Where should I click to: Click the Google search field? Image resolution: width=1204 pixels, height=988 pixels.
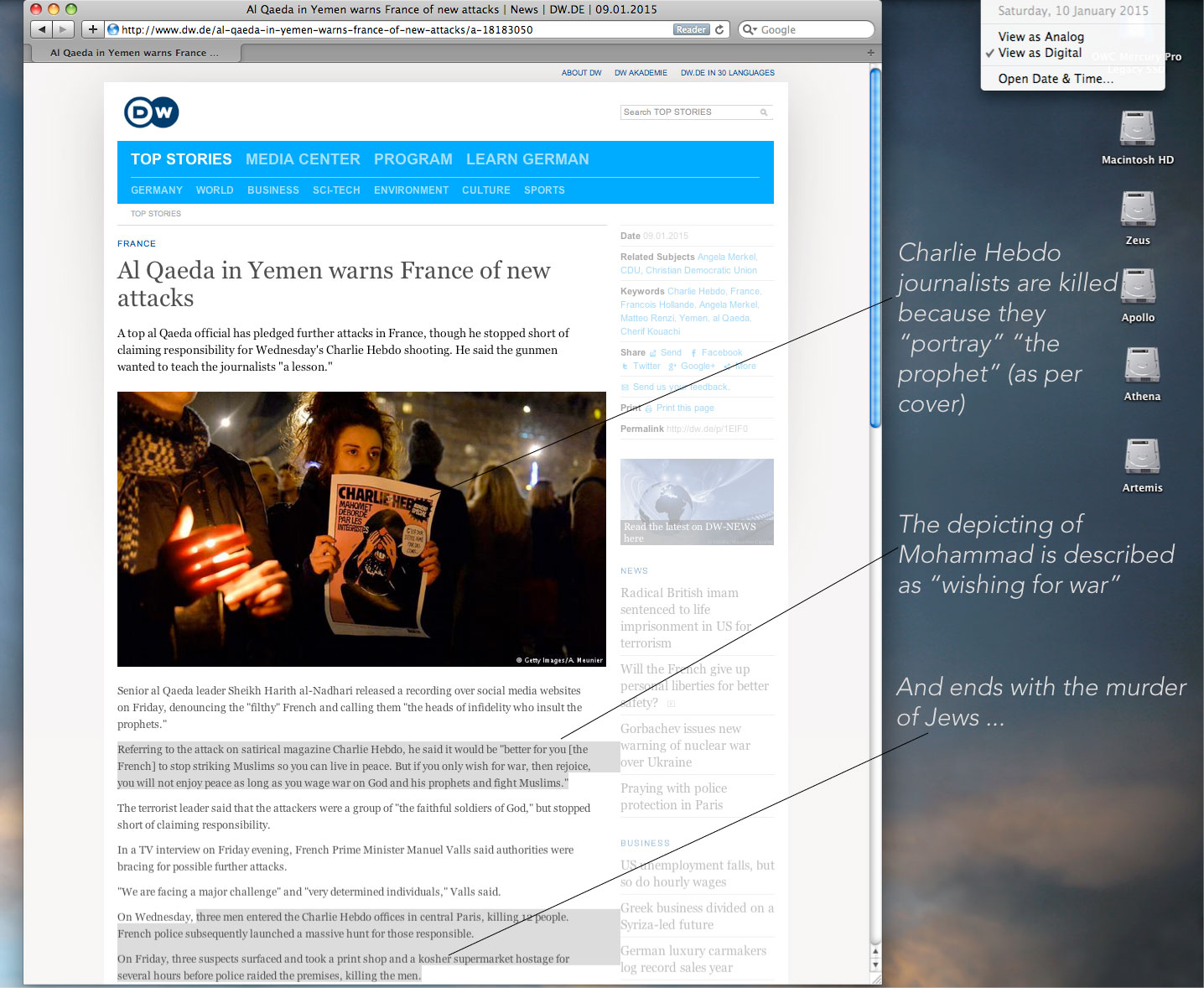[x=807, y=29]
